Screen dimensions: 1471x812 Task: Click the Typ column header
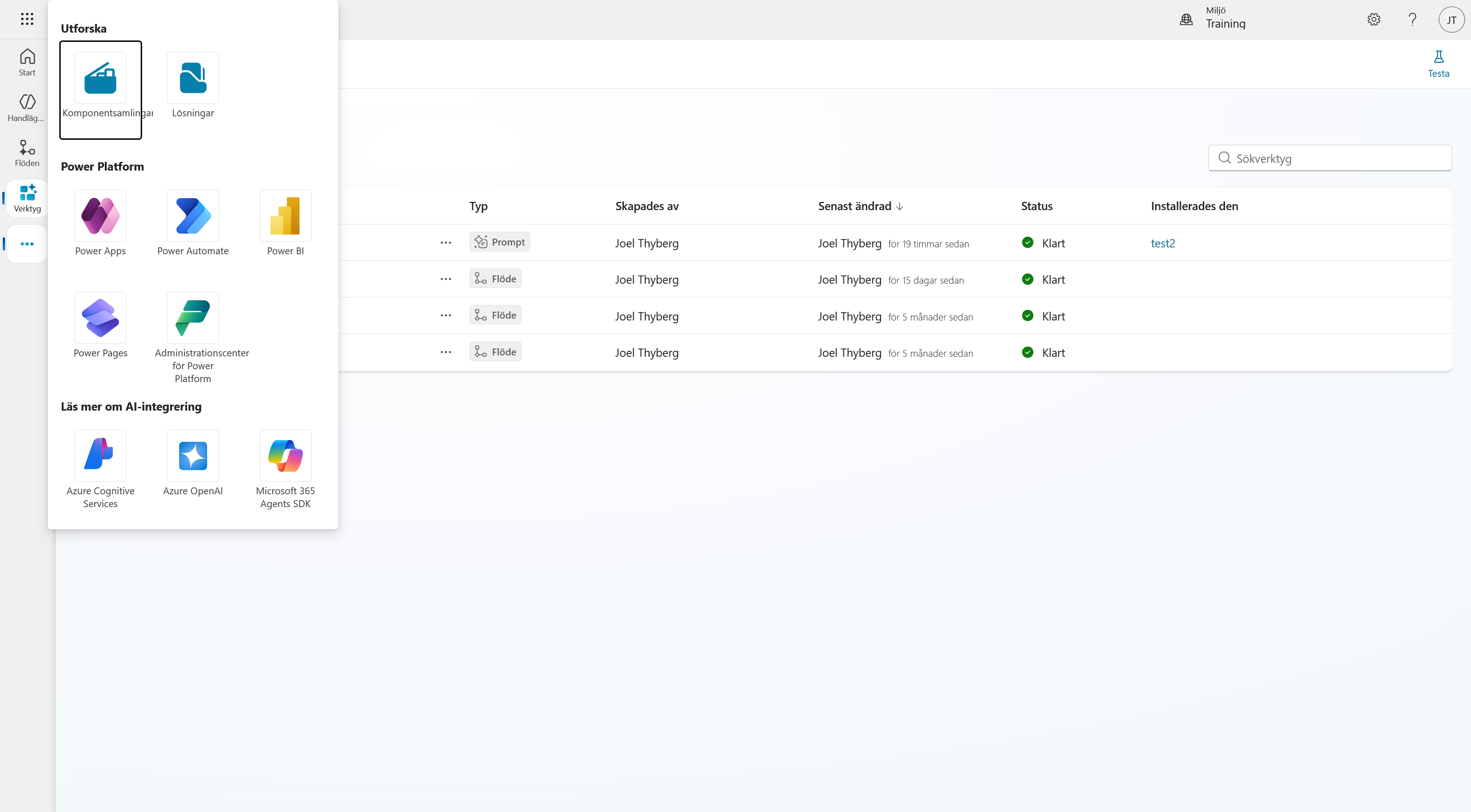[x=479, y=206]
